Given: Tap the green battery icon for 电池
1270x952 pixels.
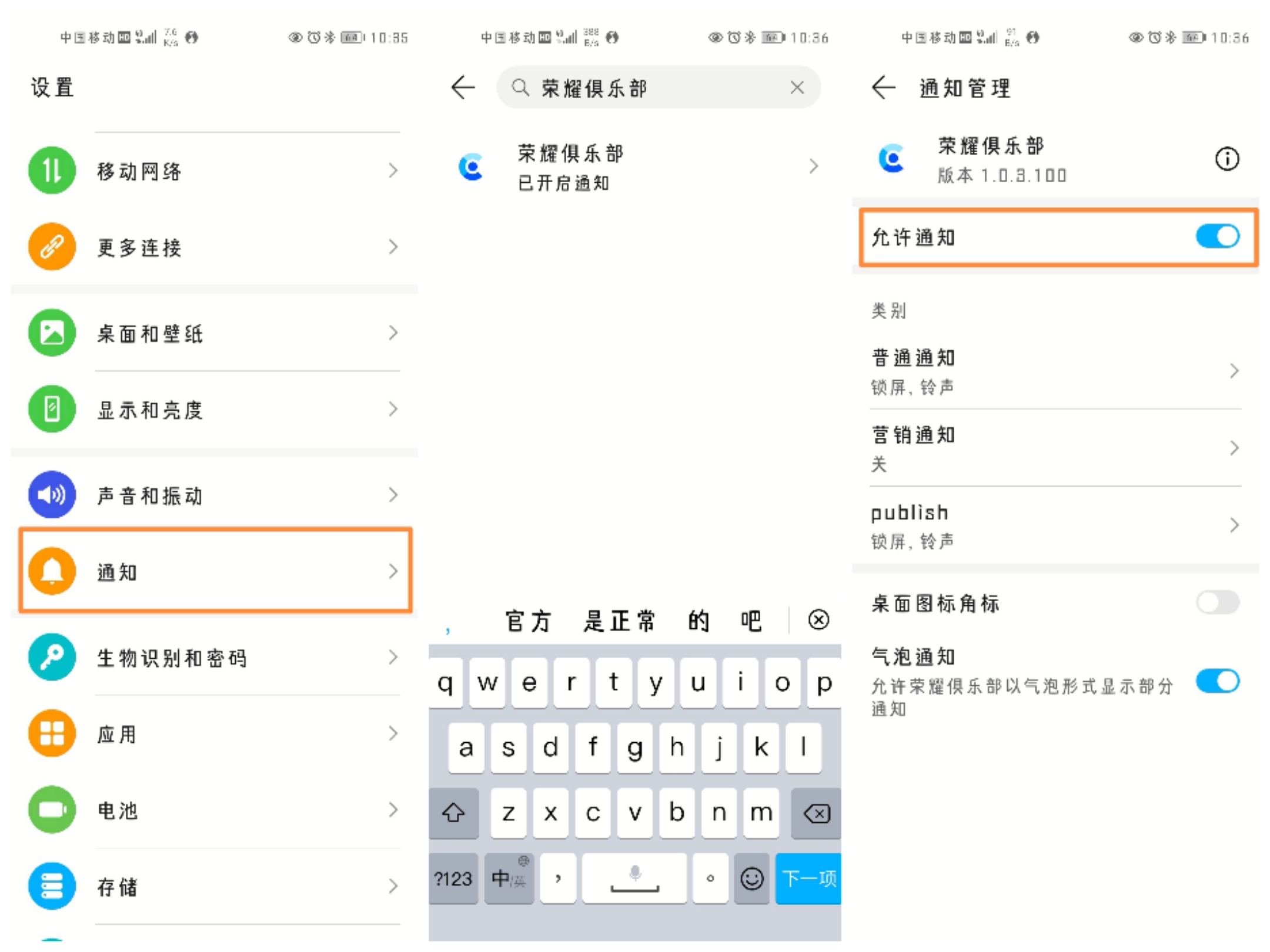Looking at the screenshot, I should click(x=52, y=810).
